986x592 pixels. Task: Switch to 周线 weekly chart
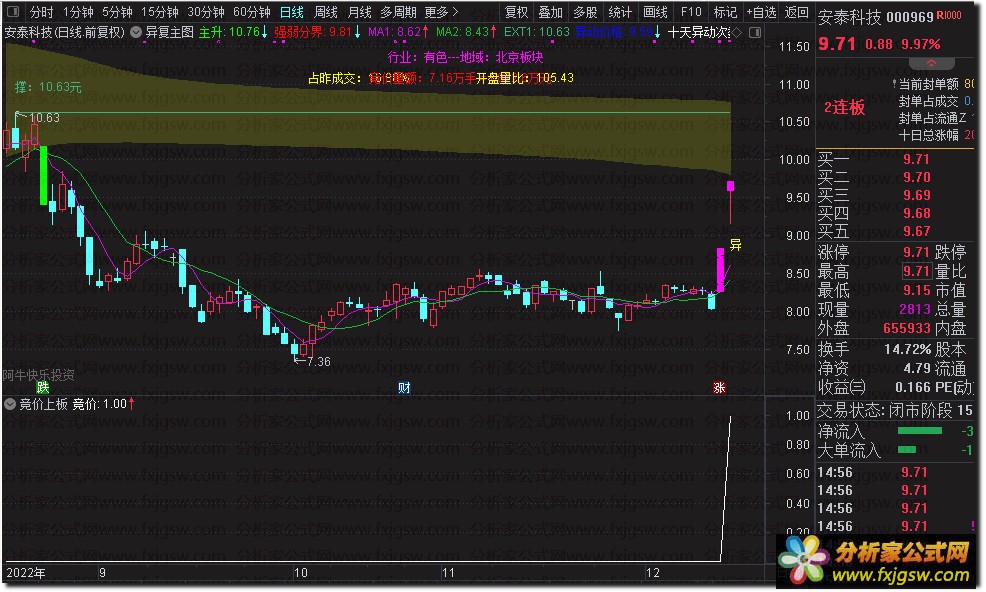[x=326, y=12]
